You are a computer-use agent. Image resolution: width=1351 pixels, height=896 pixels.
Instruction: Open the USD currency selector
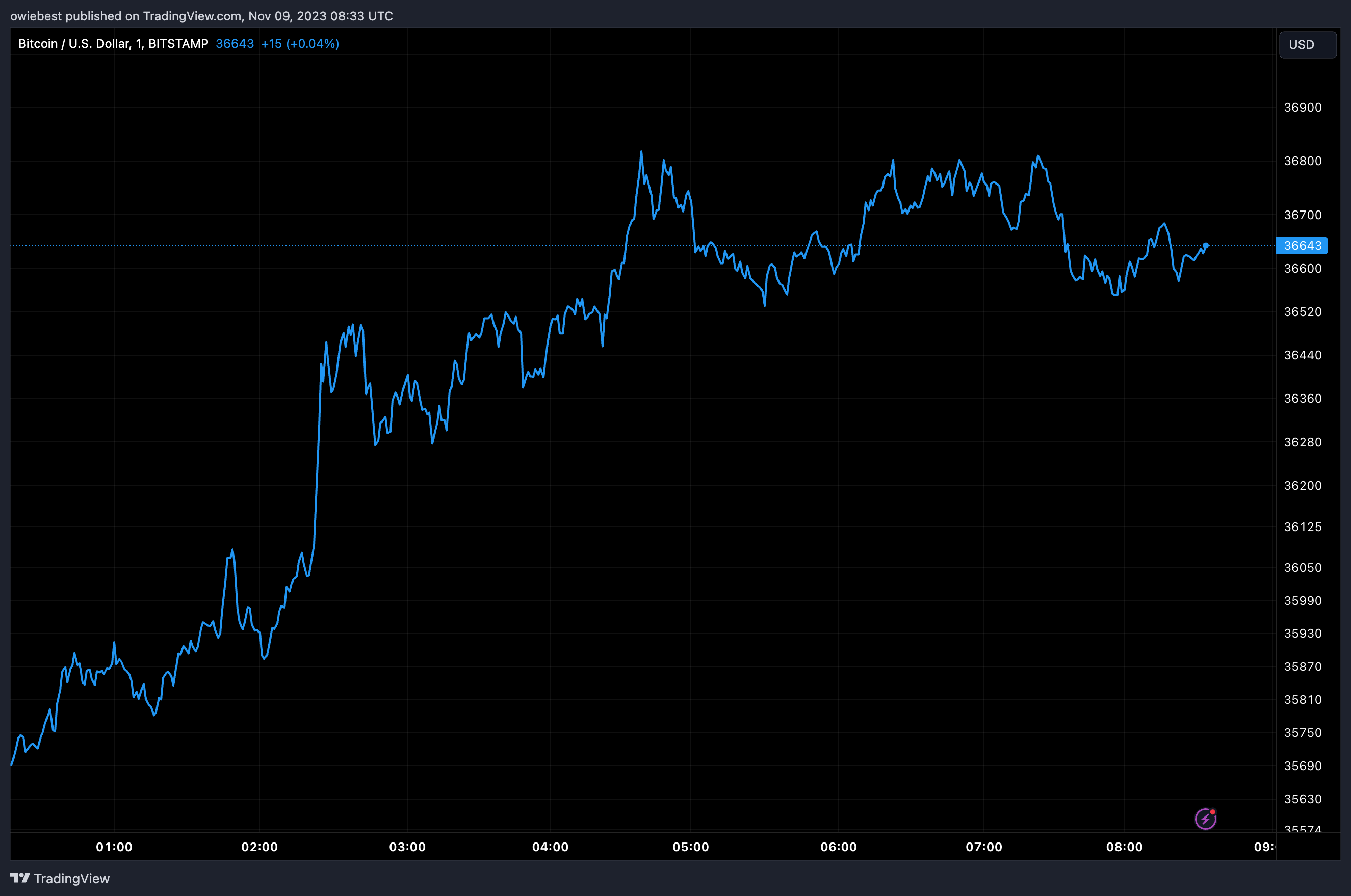pos(1308,44)
